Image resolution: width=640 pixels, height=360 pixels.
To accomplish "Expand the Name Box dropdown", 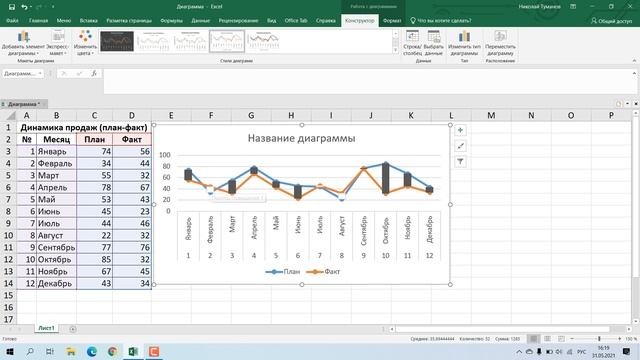I will pyautogui.click(x=40, y=73).
